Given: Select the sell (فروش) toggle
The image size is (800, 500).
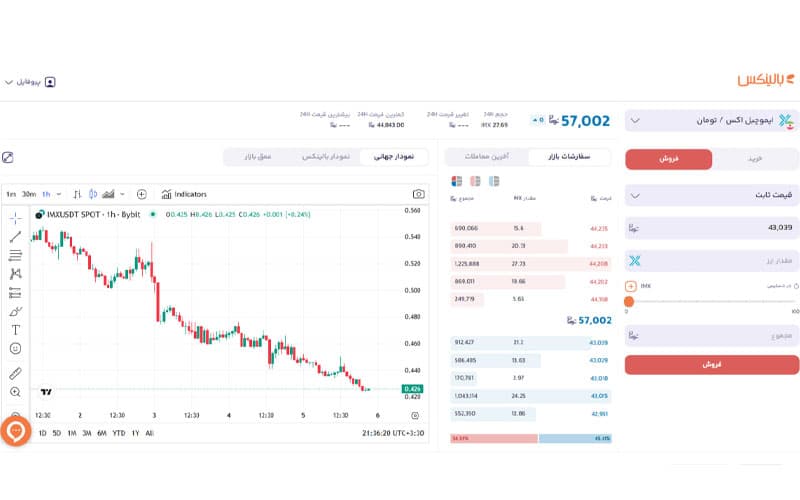Looking at the screenshot, I should 668,159.
